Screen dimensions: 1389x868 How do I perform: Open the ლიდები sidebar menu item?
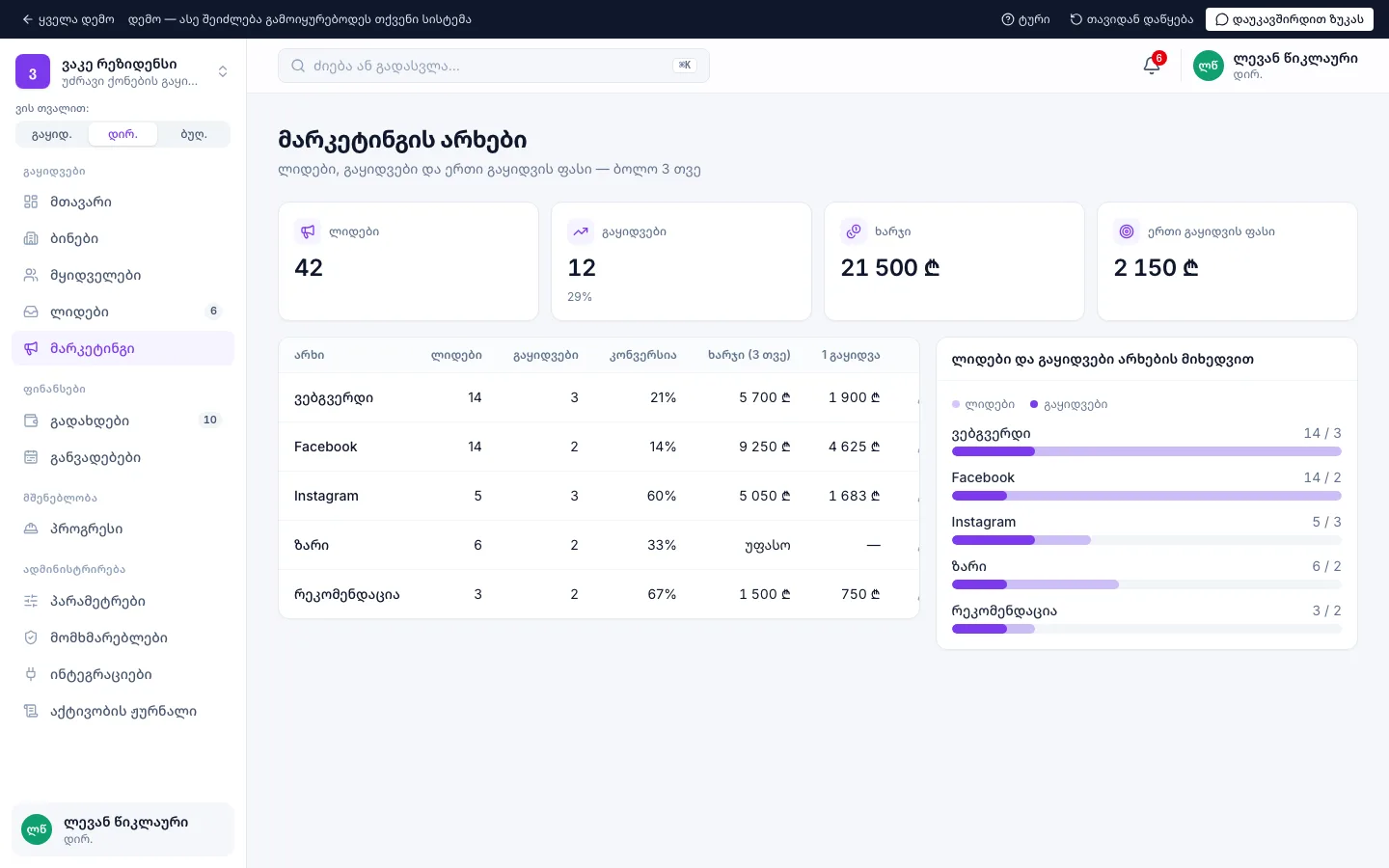pos(123,312)
